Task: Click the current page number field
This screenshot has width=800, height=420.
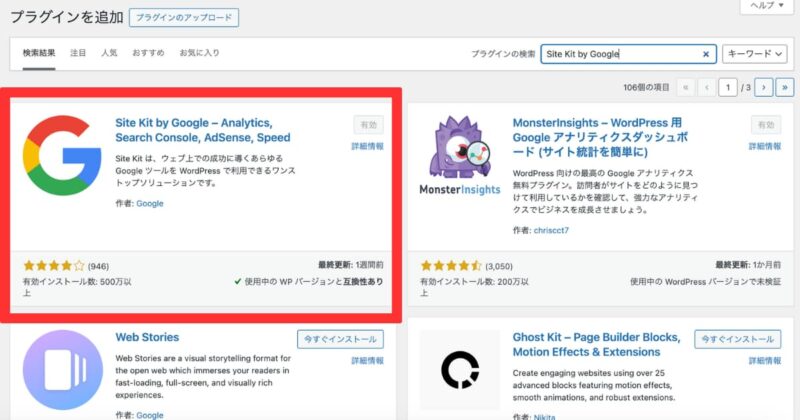Action: click(x=728, y=87)
